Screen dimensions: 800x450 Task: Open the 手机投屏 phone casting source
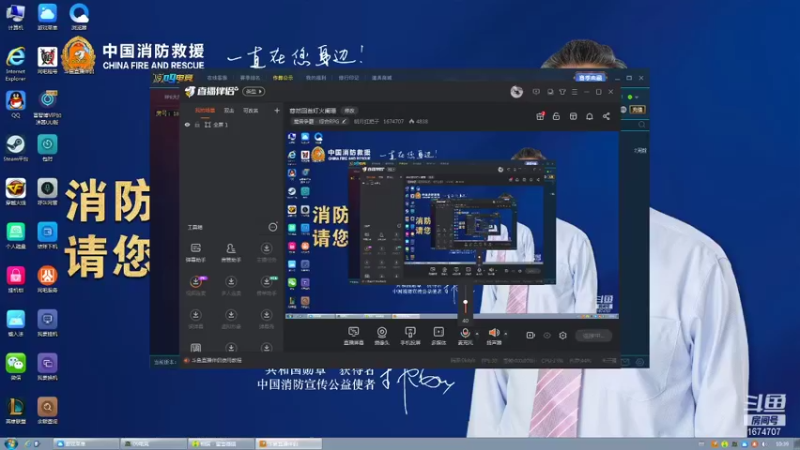click(410, 336)
